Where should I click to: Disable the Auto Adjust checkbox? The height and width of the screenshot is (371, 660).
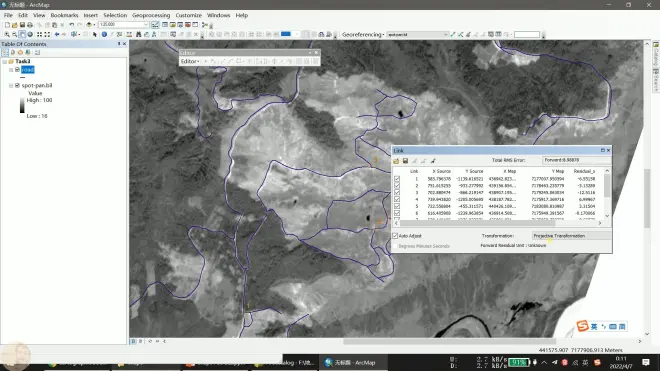(395, 236)
